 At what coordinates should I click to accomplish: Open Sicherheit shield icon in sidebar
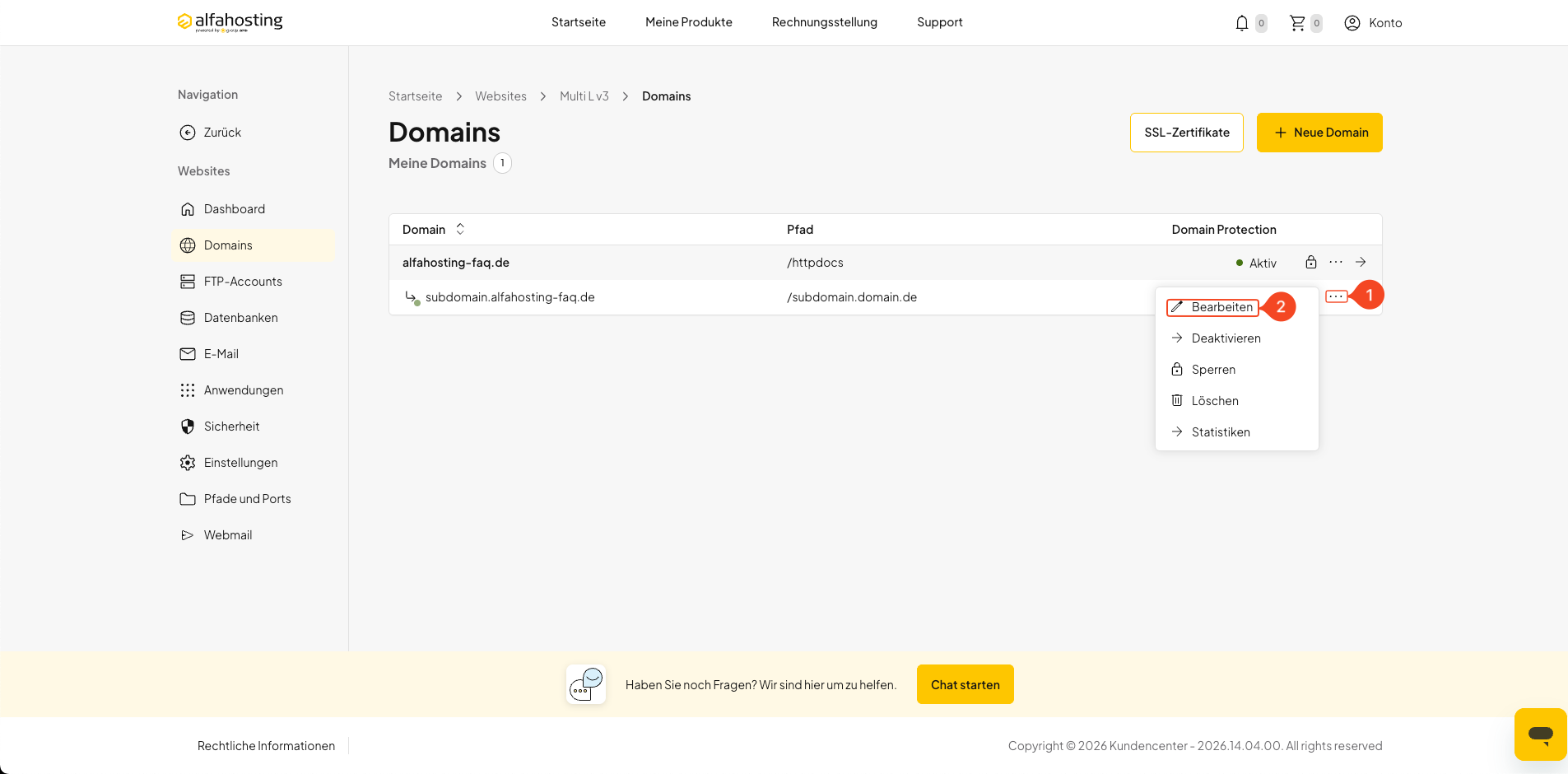tap(188, 427)
